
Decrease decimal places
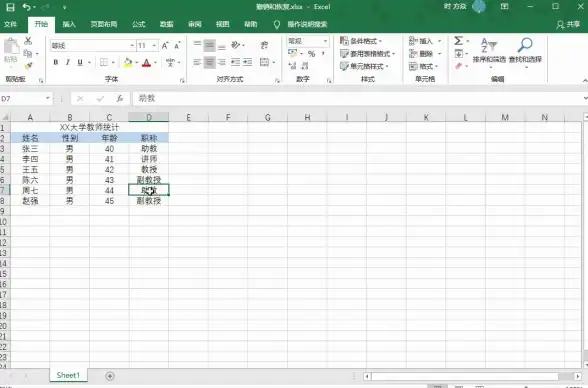(x=305, y=66)
